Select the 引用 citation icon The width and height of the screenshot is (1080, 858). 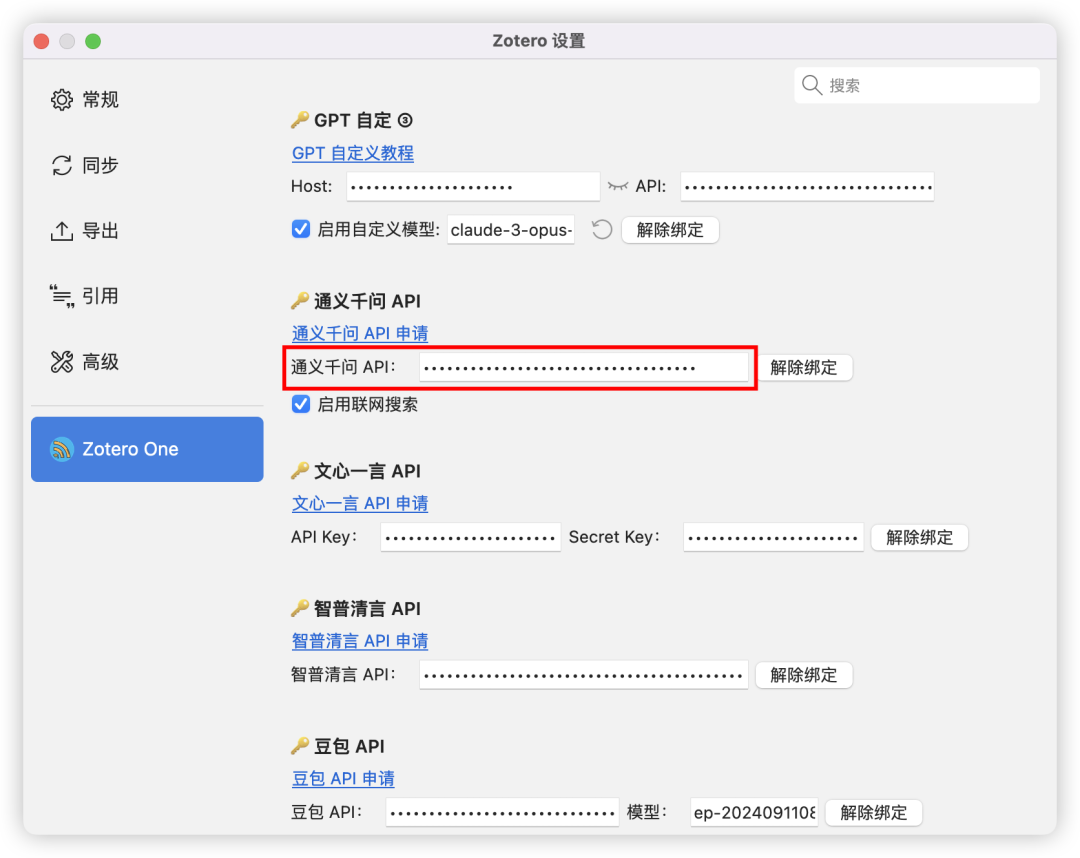[x=61, y=295]
